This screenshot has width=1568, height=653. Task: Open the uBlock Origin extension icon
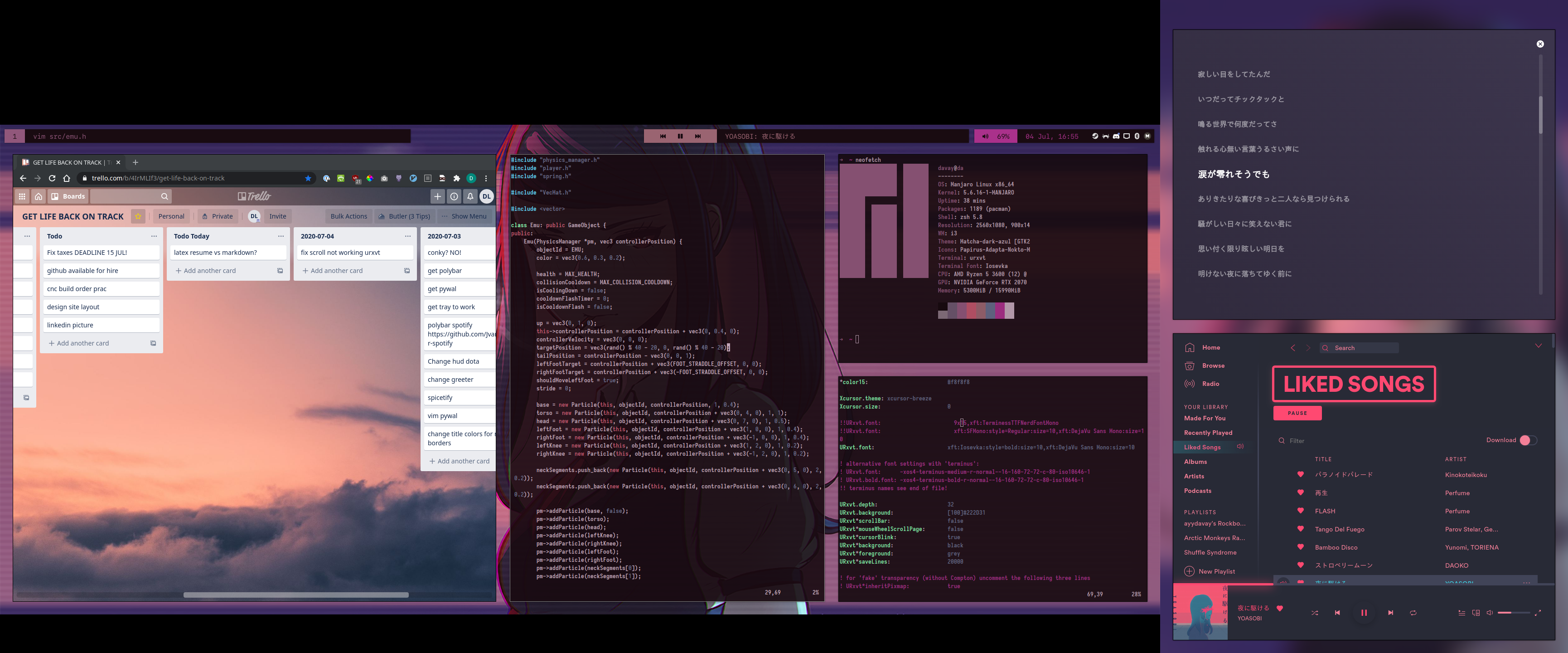(x=356, y=179)
